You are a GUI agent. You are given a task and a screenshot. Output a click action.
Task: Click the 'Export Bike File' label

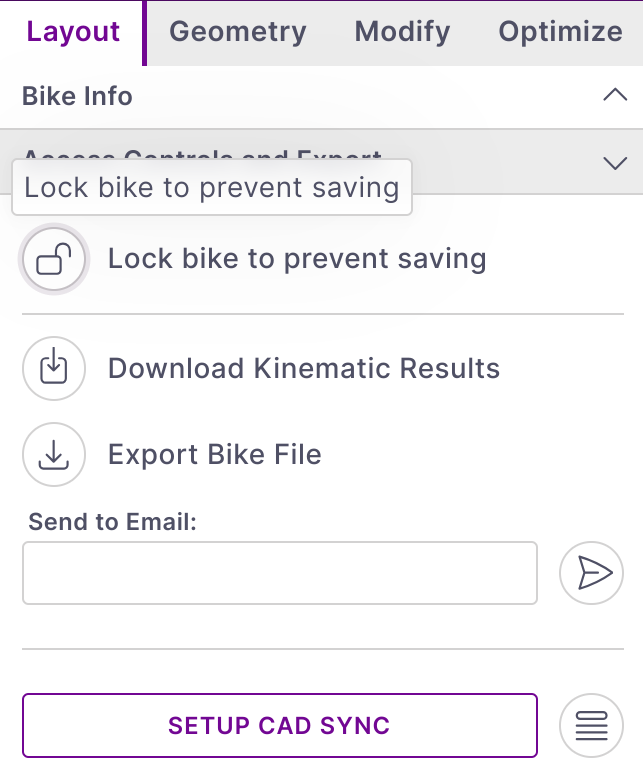point(214,455)
